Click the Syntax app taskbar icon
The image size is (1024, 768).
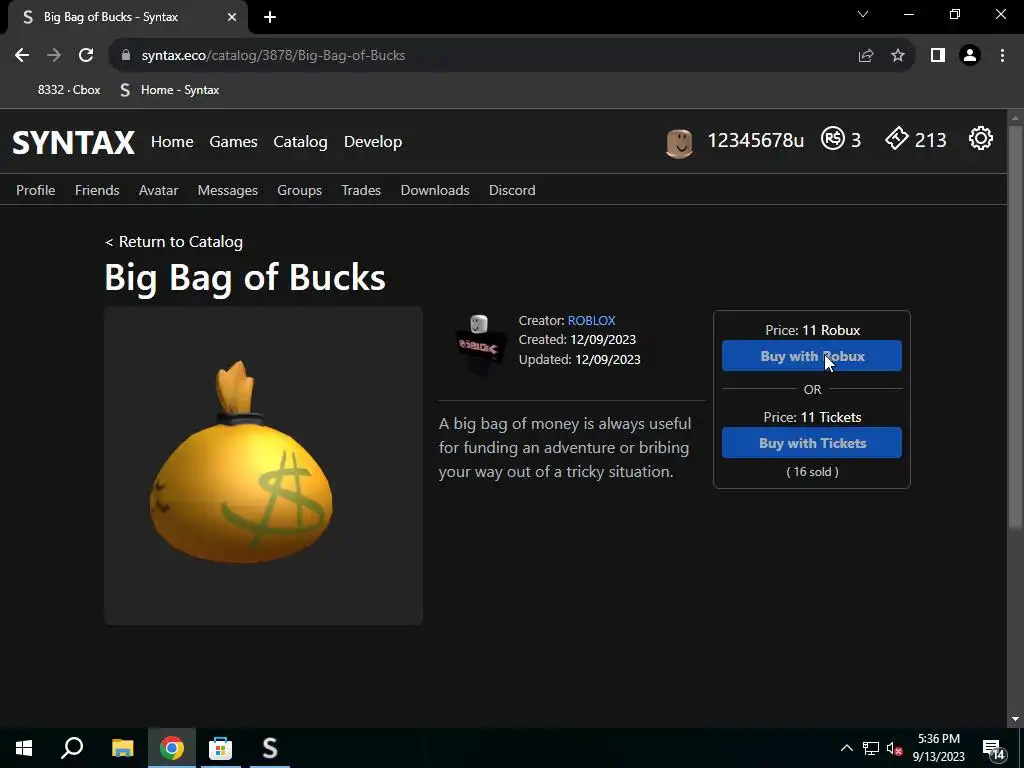click(x=270, y=748)
